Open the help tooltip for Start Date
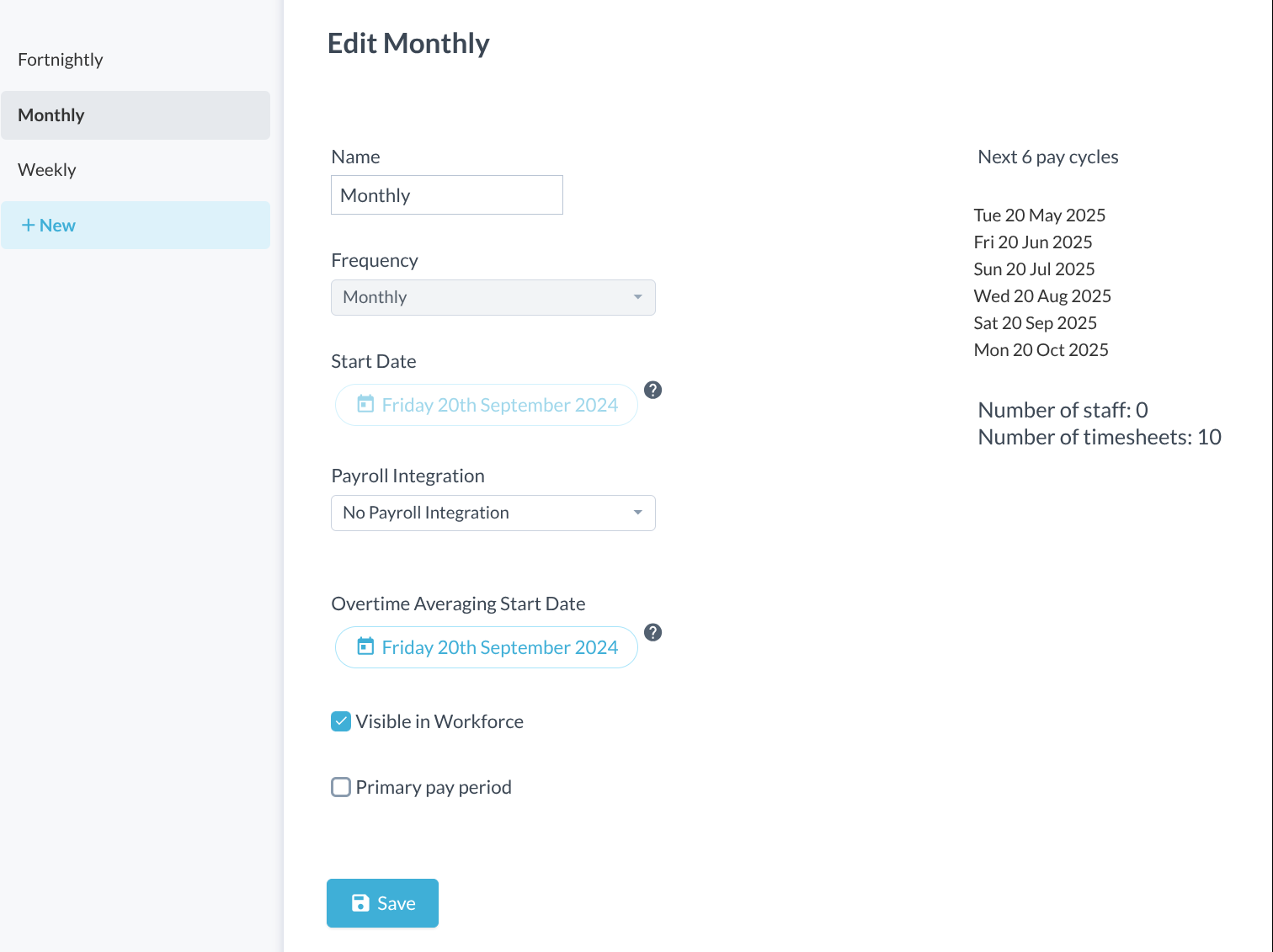This screenshot has width=1273, height=952. (x=652, y=390)
